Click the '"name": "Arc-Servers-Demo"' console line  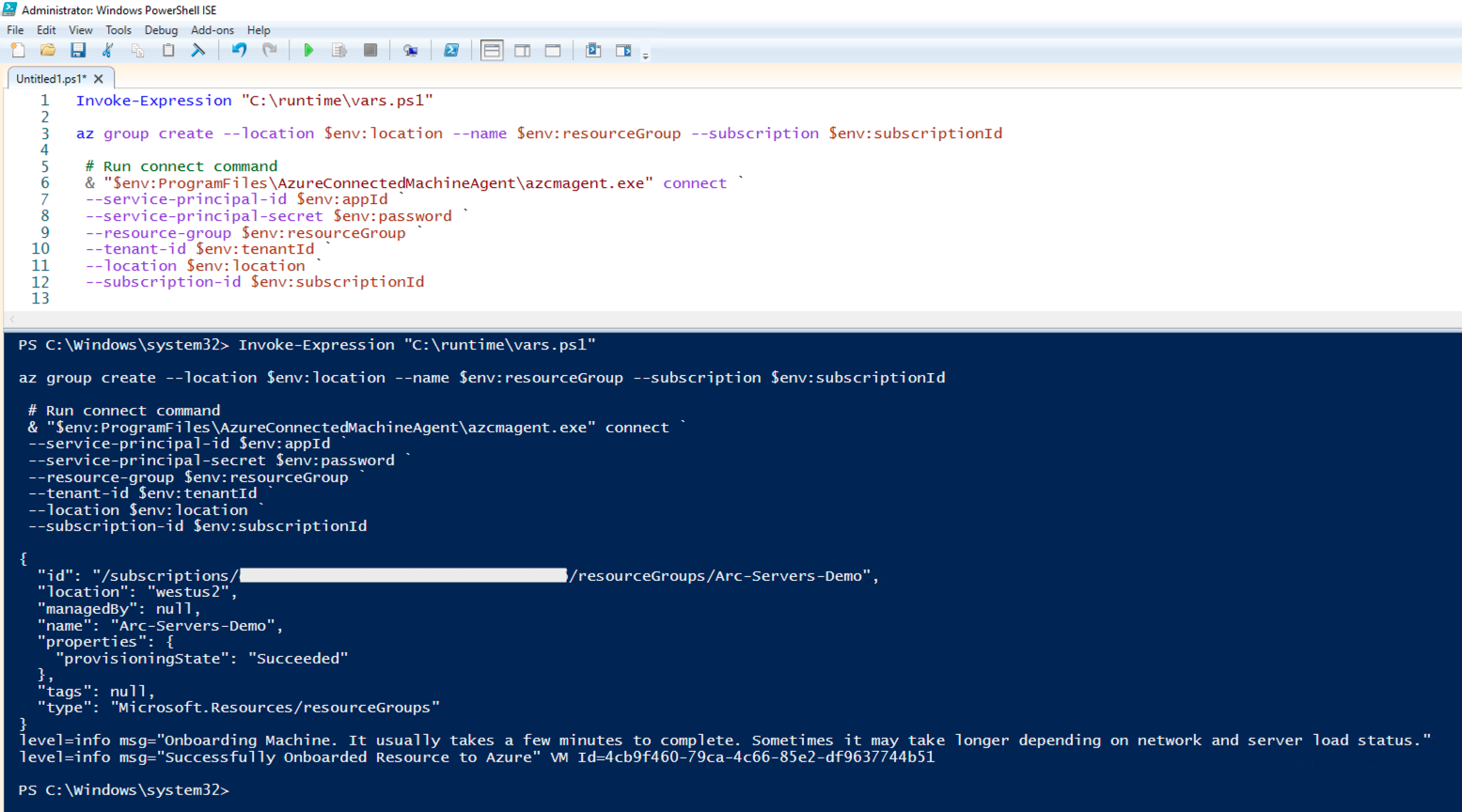[x=160, y=626]
